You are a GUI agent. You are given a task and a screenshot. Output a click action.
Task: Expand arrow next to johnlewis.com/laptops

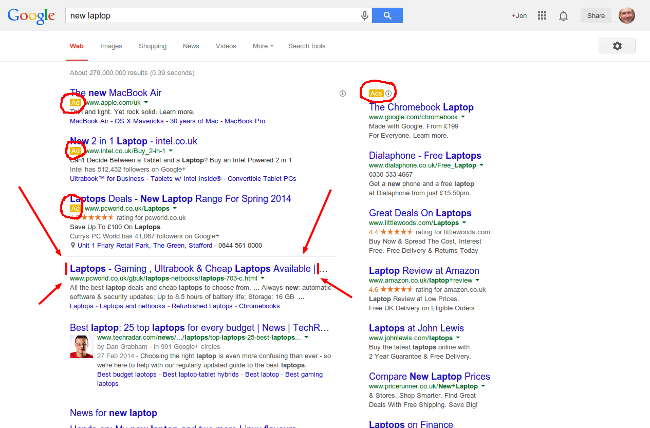click(x=458, y=338)
